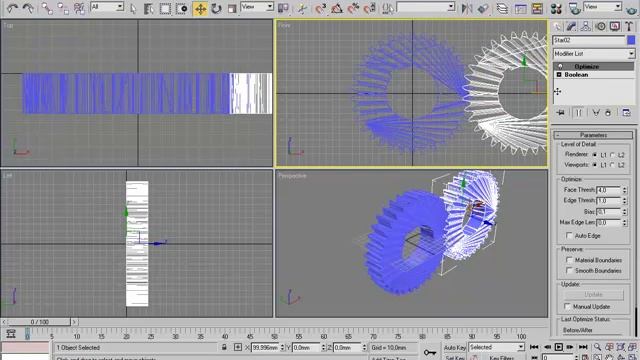Toggle Show End Result button
The height and width of the screenshot is (360, 640).
coord(578,113)
